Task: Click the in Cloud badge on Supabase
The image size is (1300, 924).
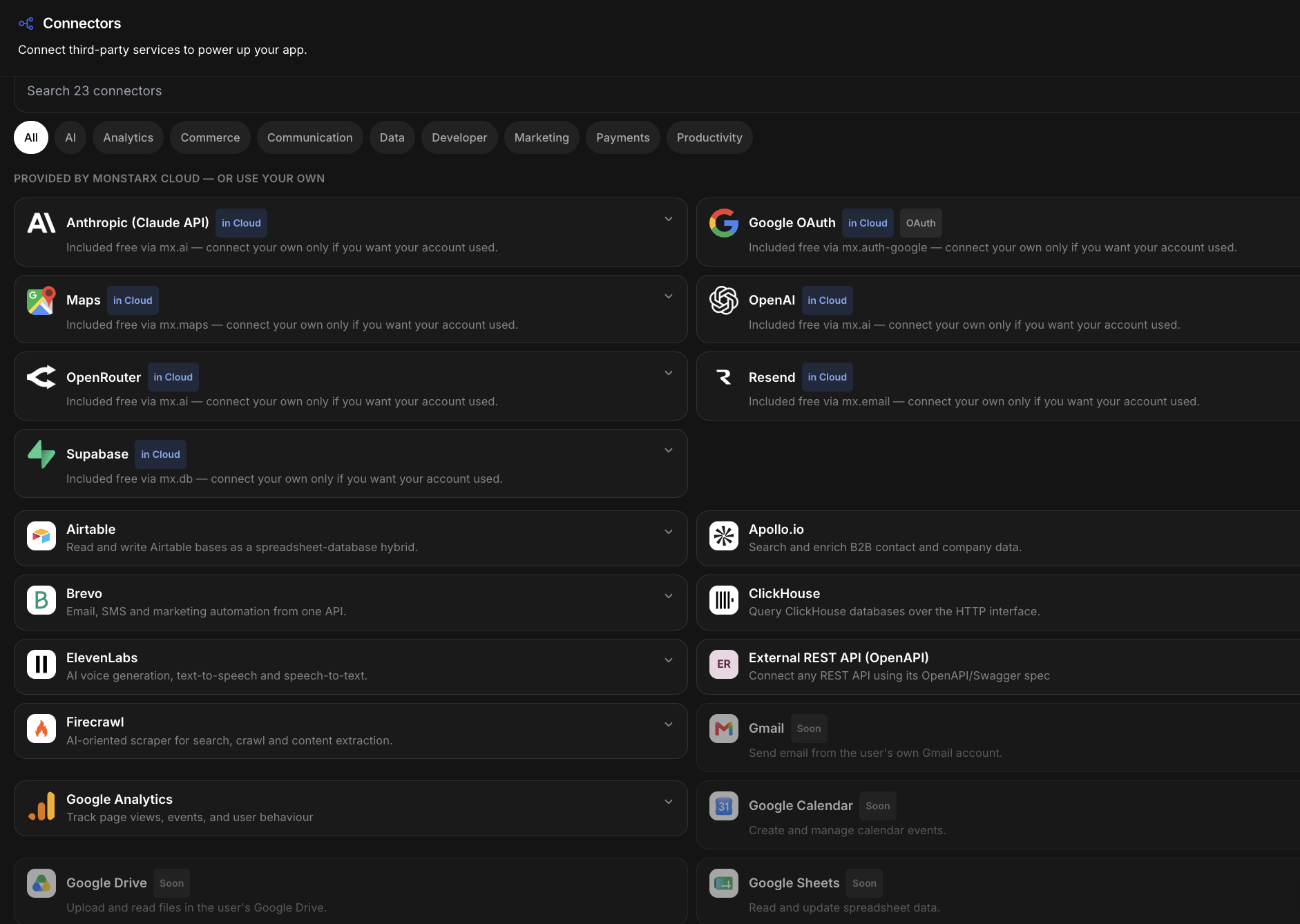Action: (160, 454)
